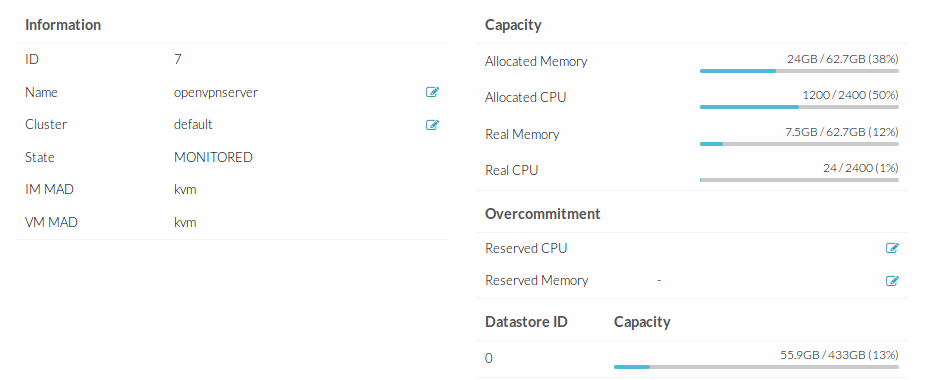The height and width of the screenshot is (380, 951).
Task: Edit the Name field openvpnserver icon
Action: point(432,92)
